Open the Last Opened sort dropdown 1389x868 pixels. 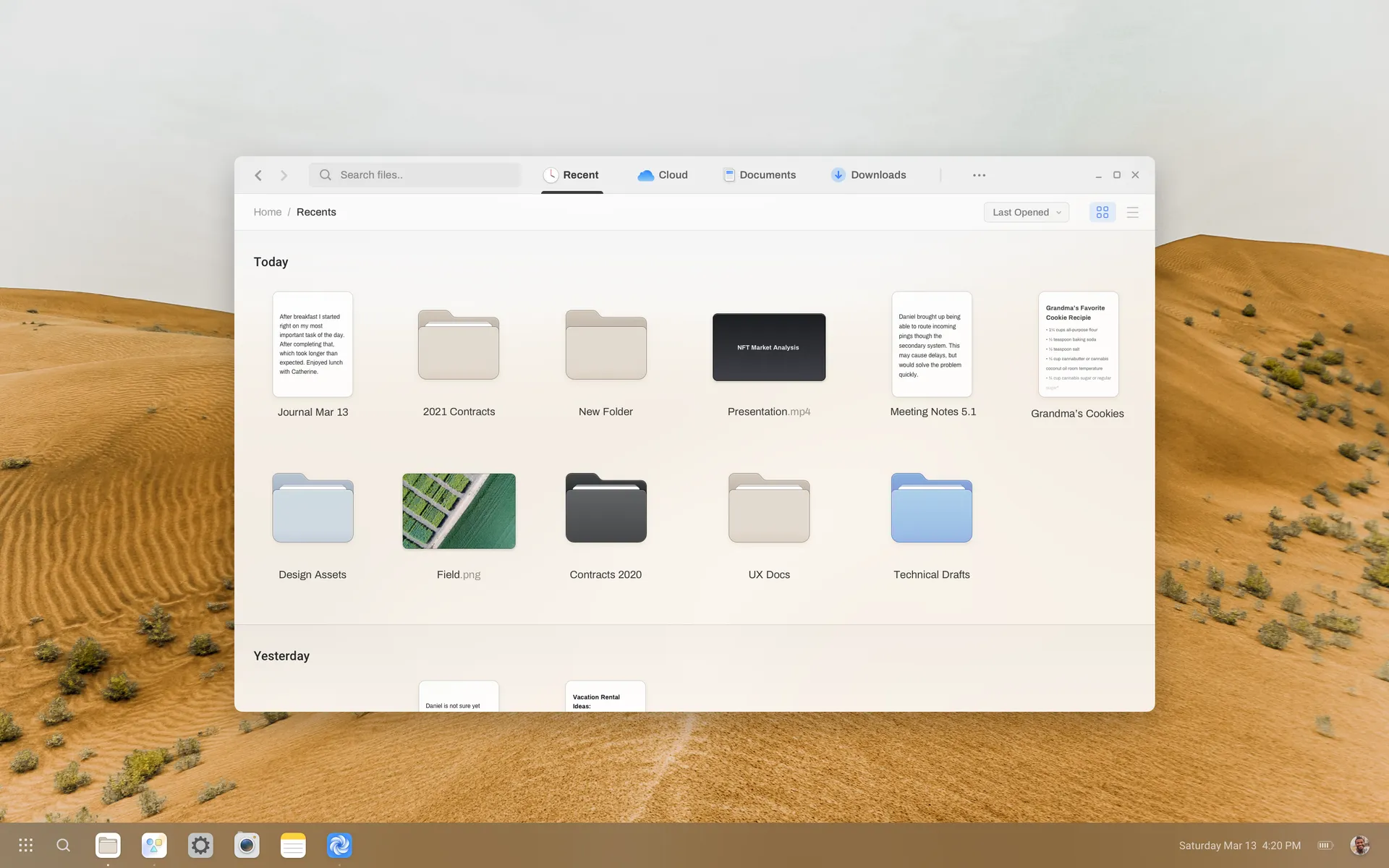coord(1026,212)
